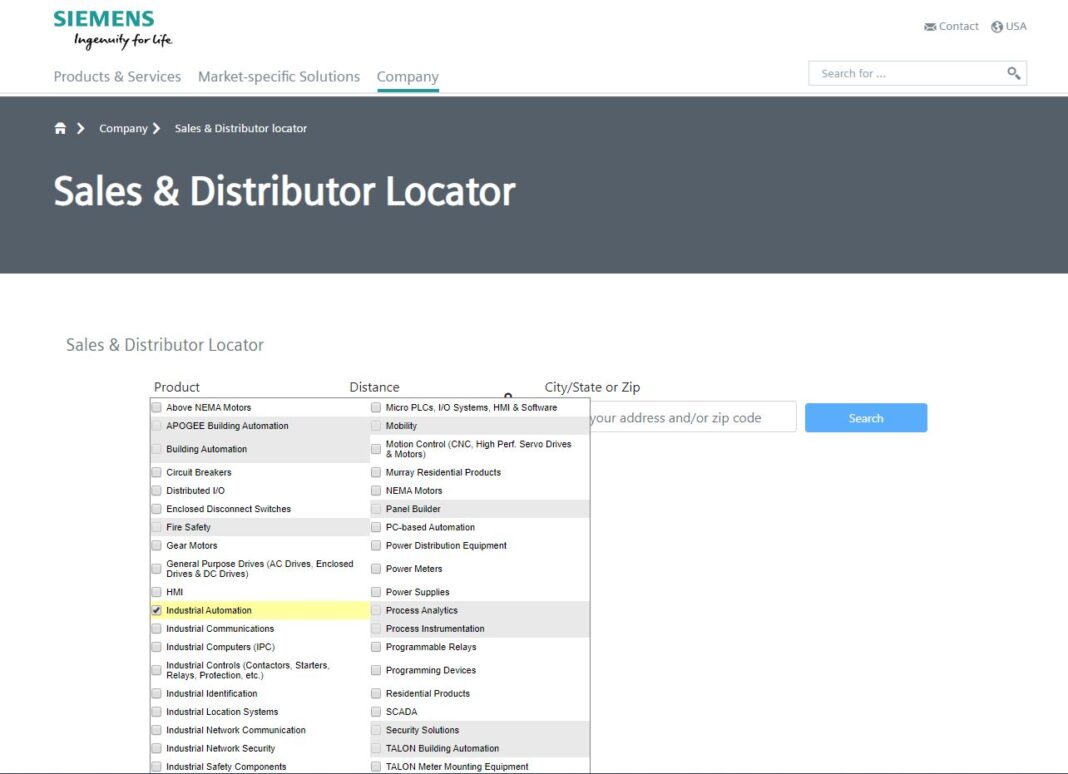Check the Circuit Breakers product

(156, 471)
